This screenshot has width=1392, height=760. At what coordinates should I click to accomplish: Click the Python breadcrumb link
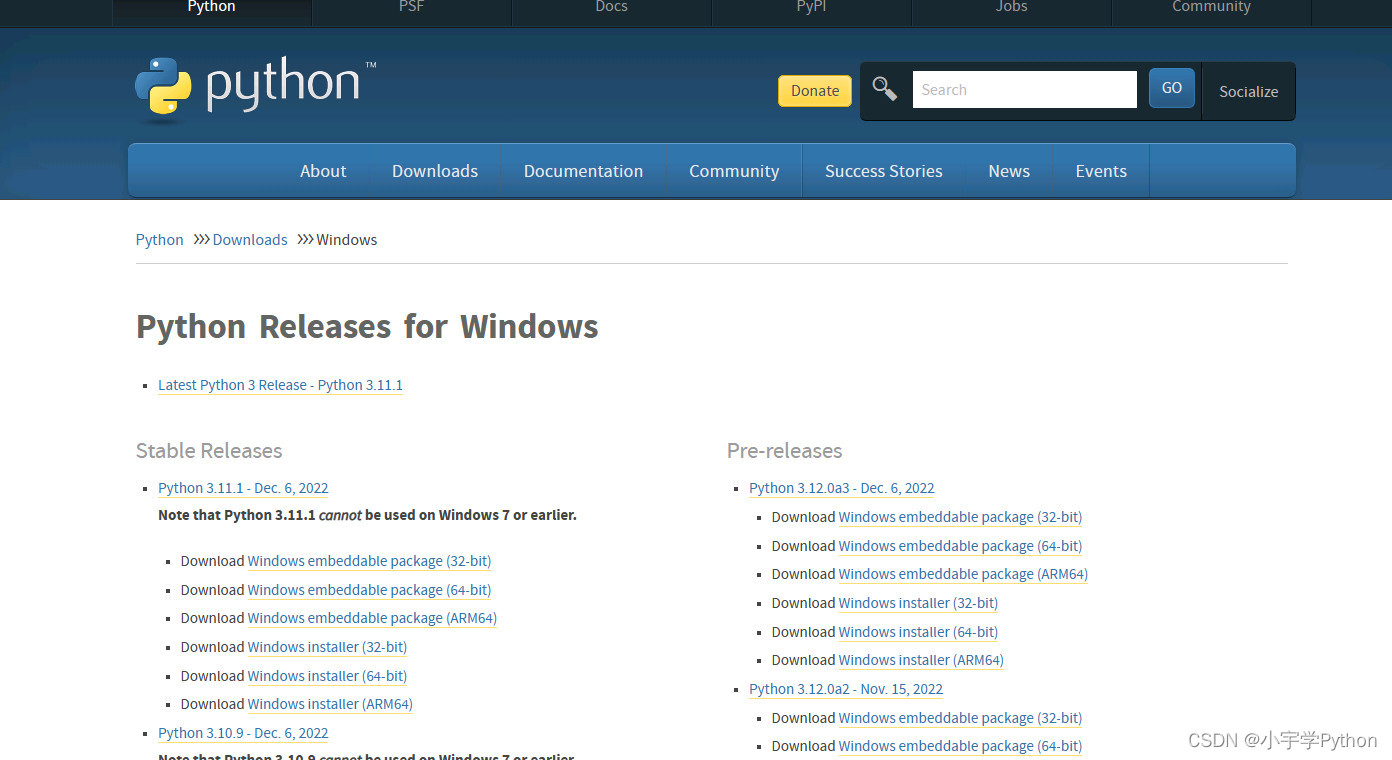click(160, 240)
